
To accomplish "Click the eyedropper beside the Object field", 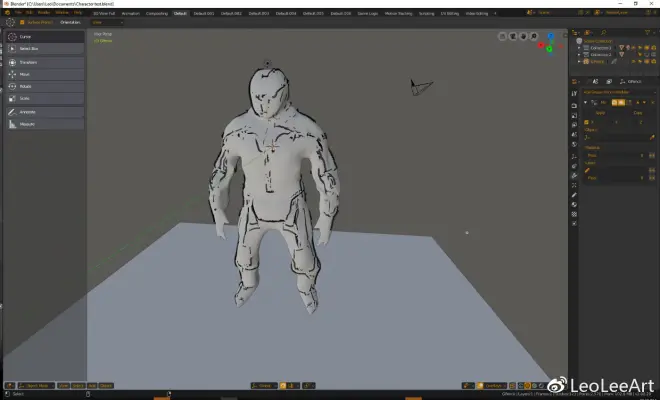I will (x=652, y=137).
